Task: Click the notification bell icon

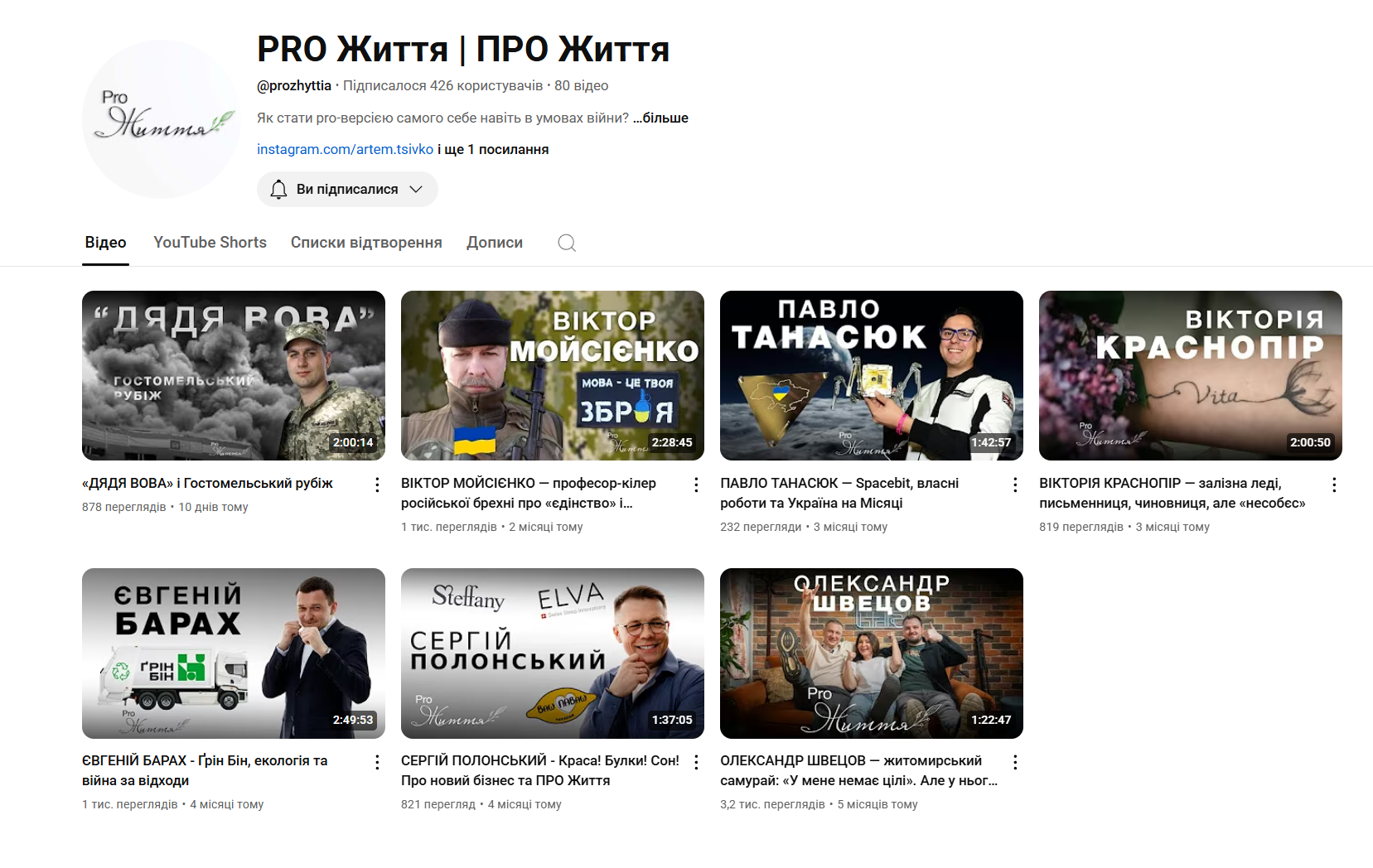Action: point(278,190)
